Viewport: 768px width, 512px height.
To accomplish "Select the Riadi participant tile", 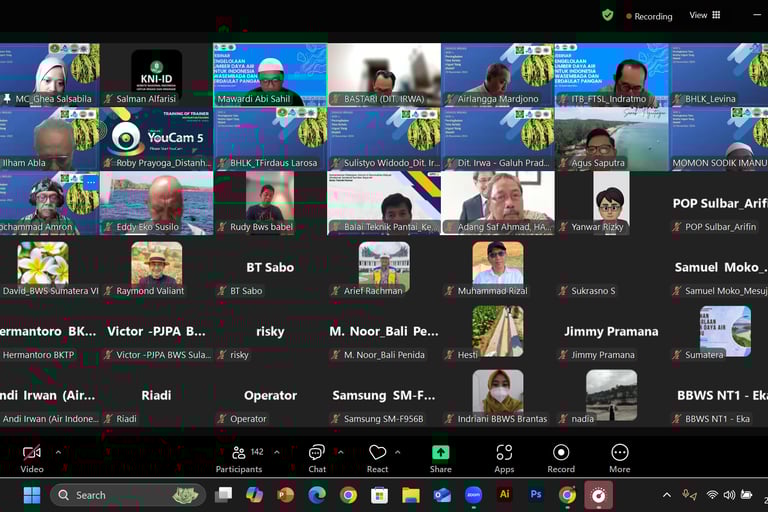I will pyautogui.click(x=156, y=395).
